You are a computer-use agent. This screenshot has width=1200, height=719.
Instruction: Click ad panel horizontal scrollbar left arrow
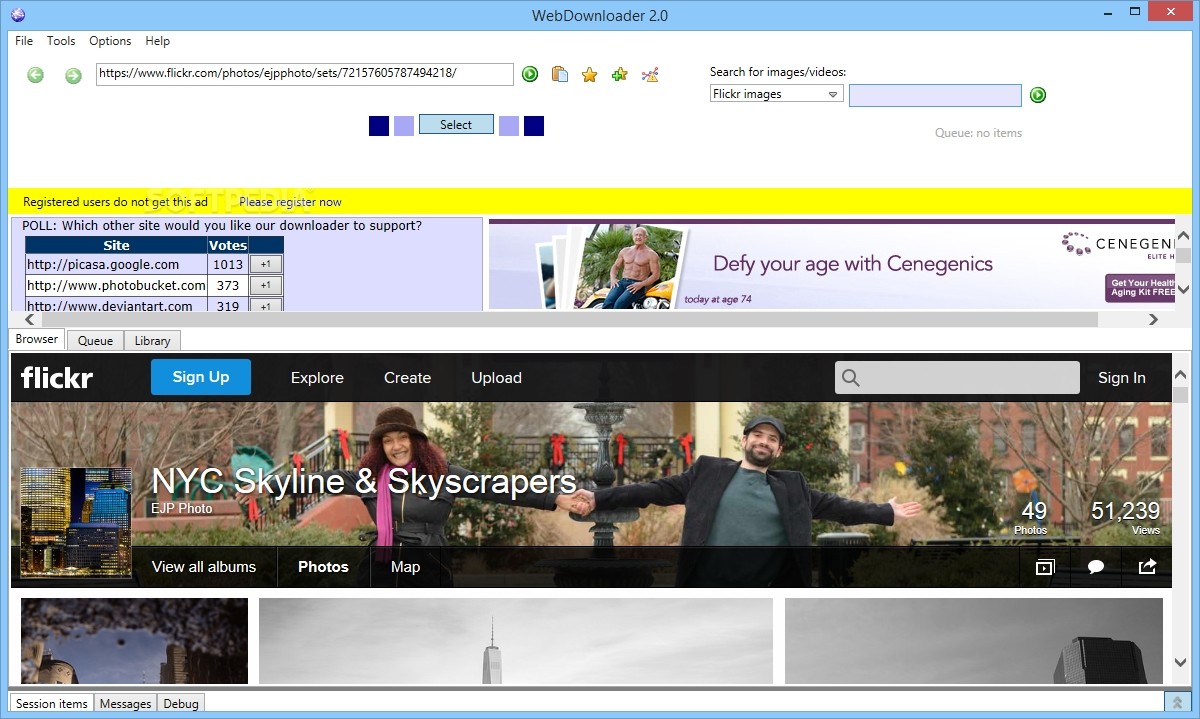point(28,320)
